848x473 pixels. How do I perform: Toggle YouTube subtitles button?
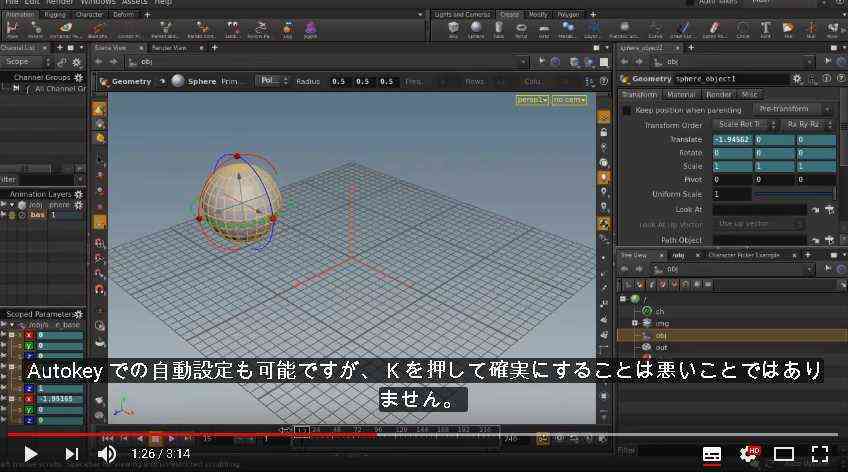coord(712,454)
